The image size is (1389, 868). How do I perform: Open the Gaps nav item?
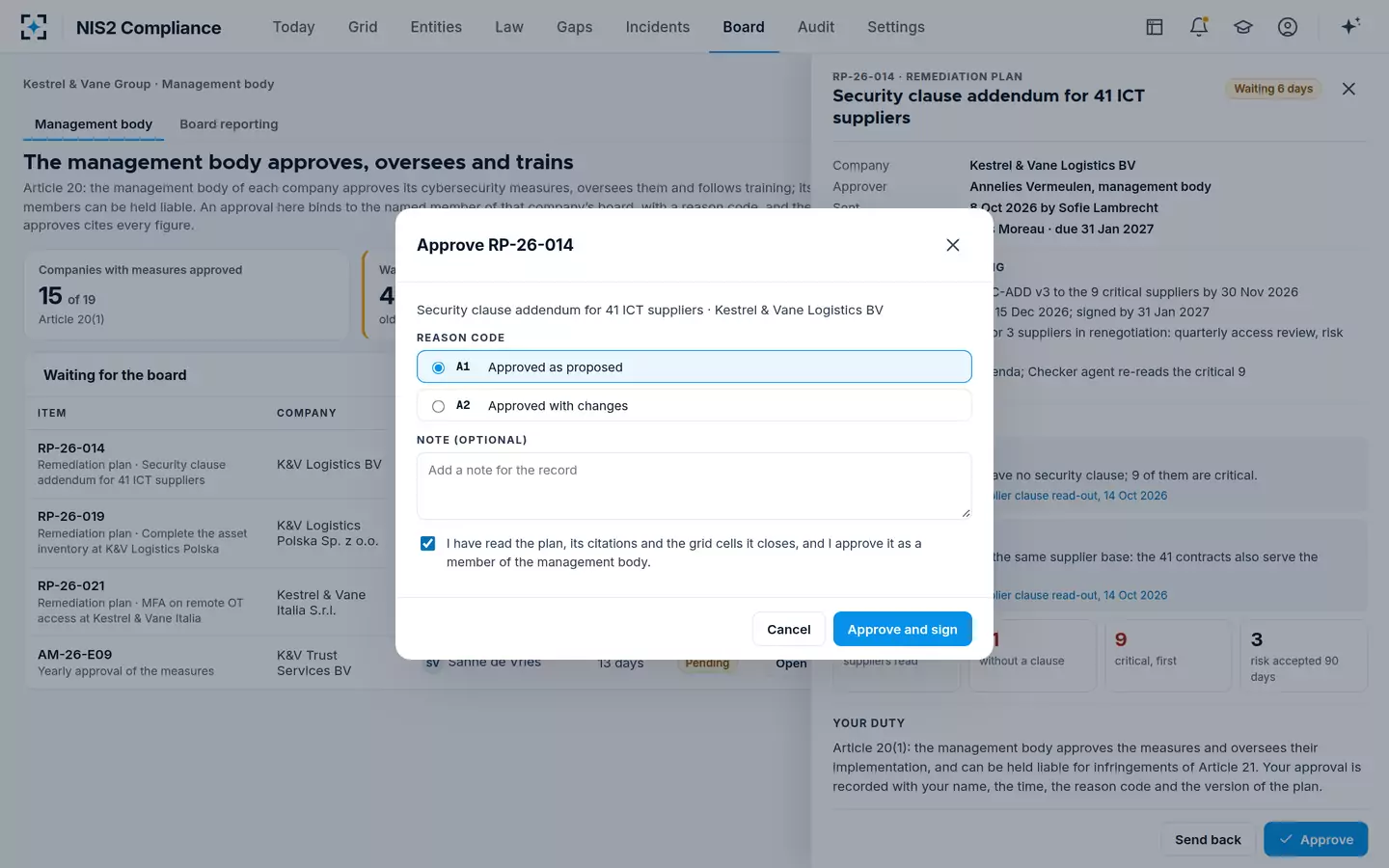[x=575, y=27]
